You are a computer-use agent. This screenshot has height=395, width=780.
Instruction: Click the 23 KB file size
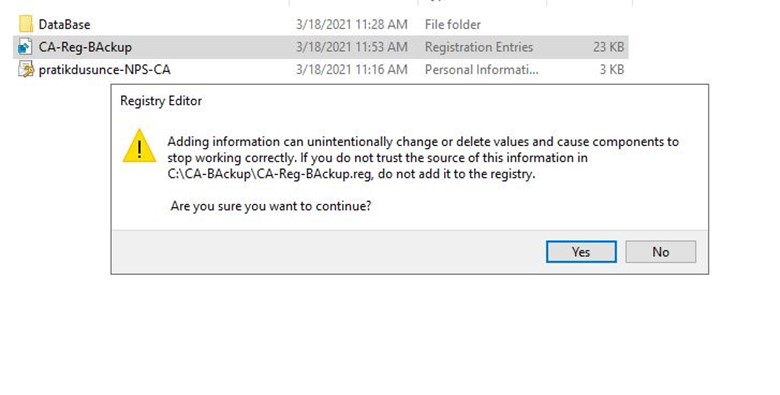point(608,47)
